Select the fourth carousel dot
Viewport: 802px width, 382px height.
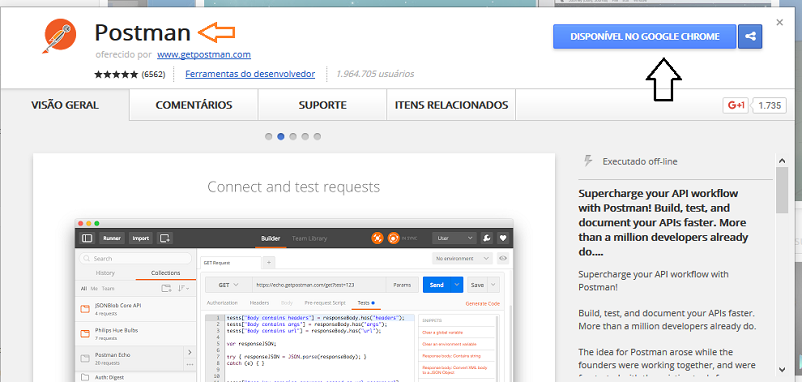[305, 137]
